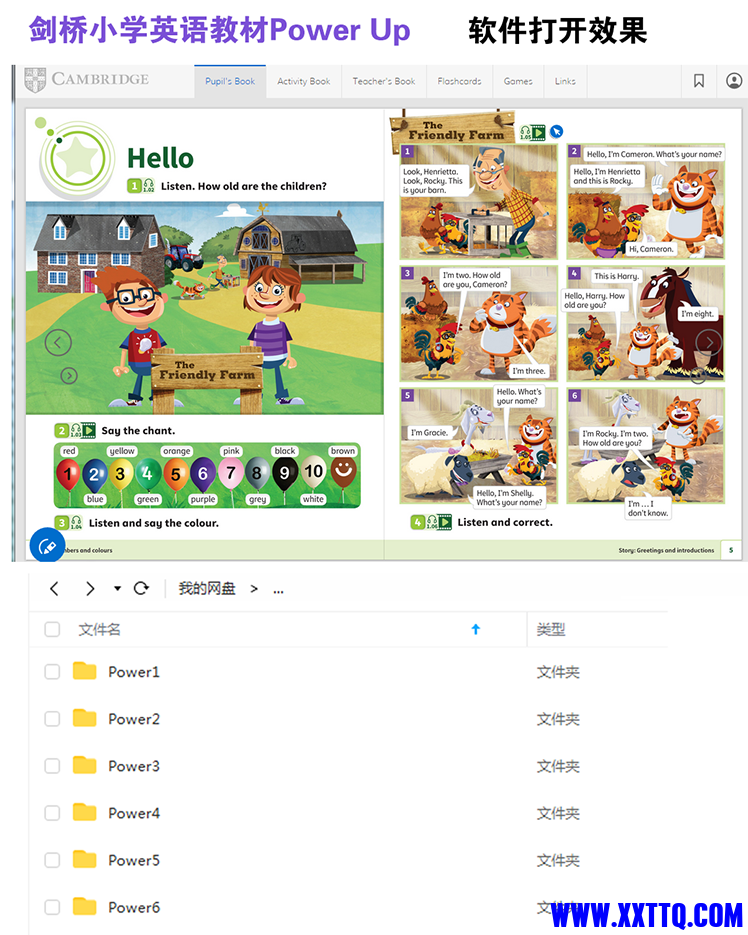This screenshot has width=748, height=935.
Task: Select the Flashcards tab
Action: click(x=459, y=81)
